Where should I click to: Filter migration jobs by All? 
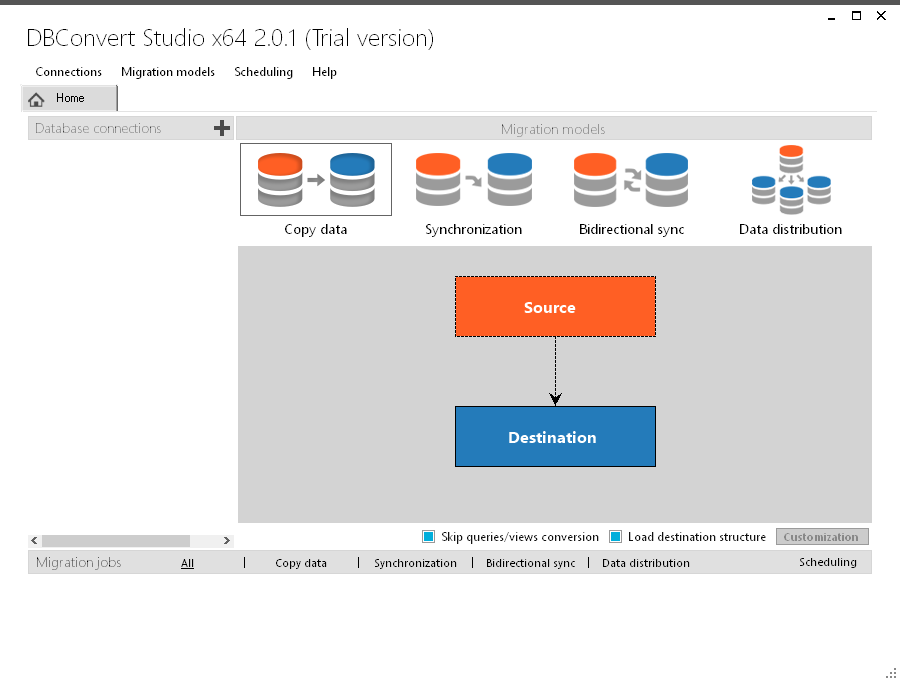[x=187, y=562]
